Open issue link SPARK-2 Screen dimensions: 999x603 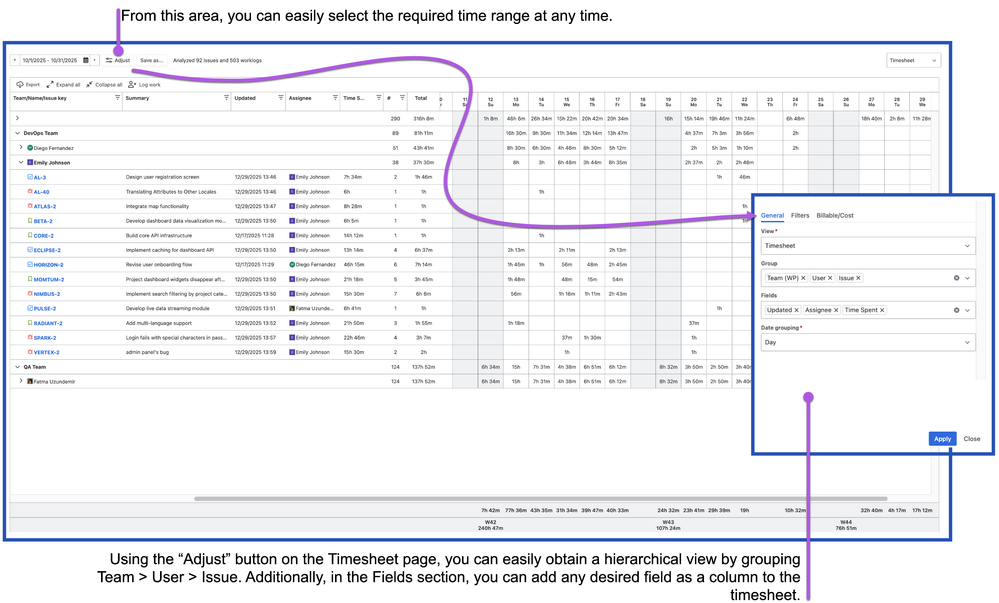click(45, 338)
